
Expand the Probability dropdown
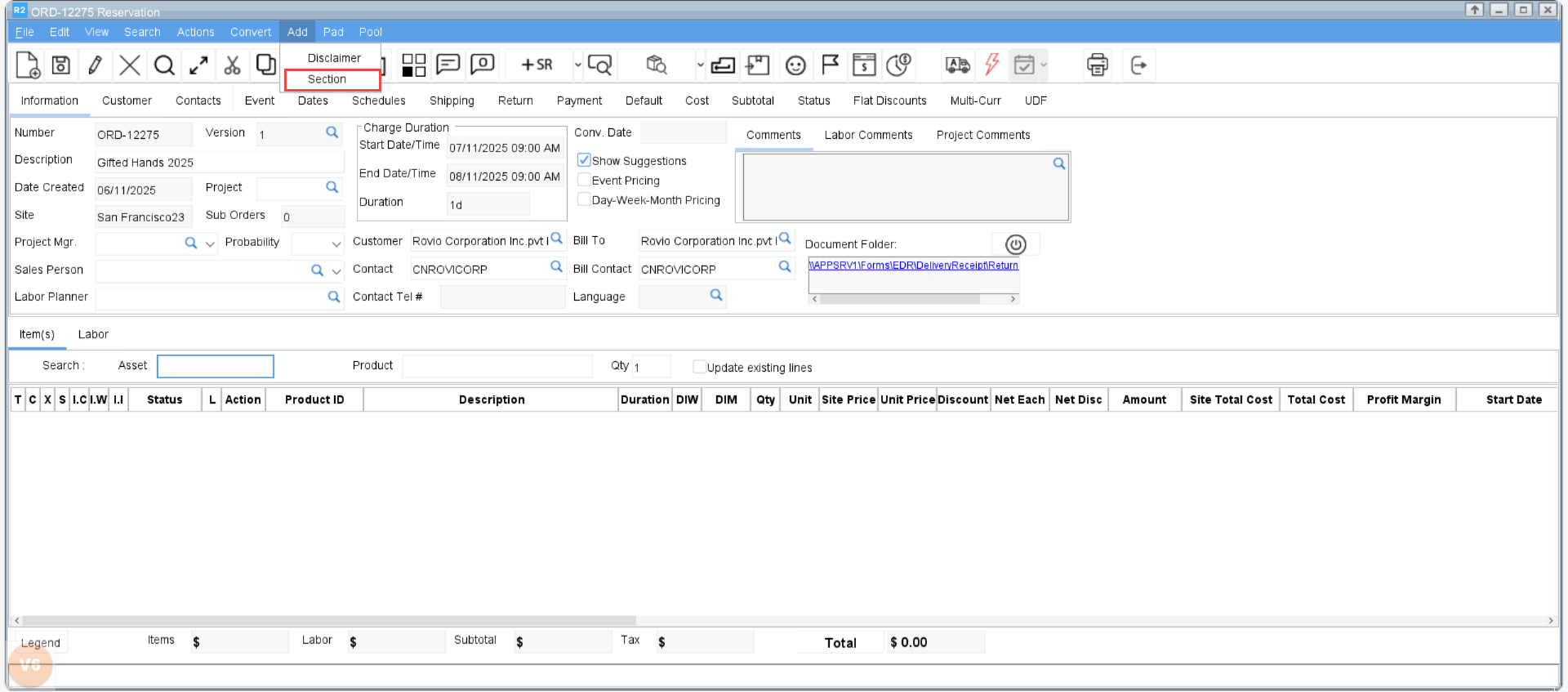336,243
